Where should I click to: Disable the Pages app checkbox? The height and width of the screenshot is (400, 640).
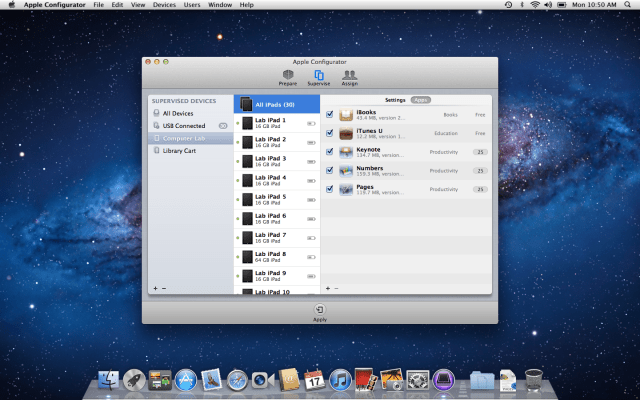coord(330,188)
